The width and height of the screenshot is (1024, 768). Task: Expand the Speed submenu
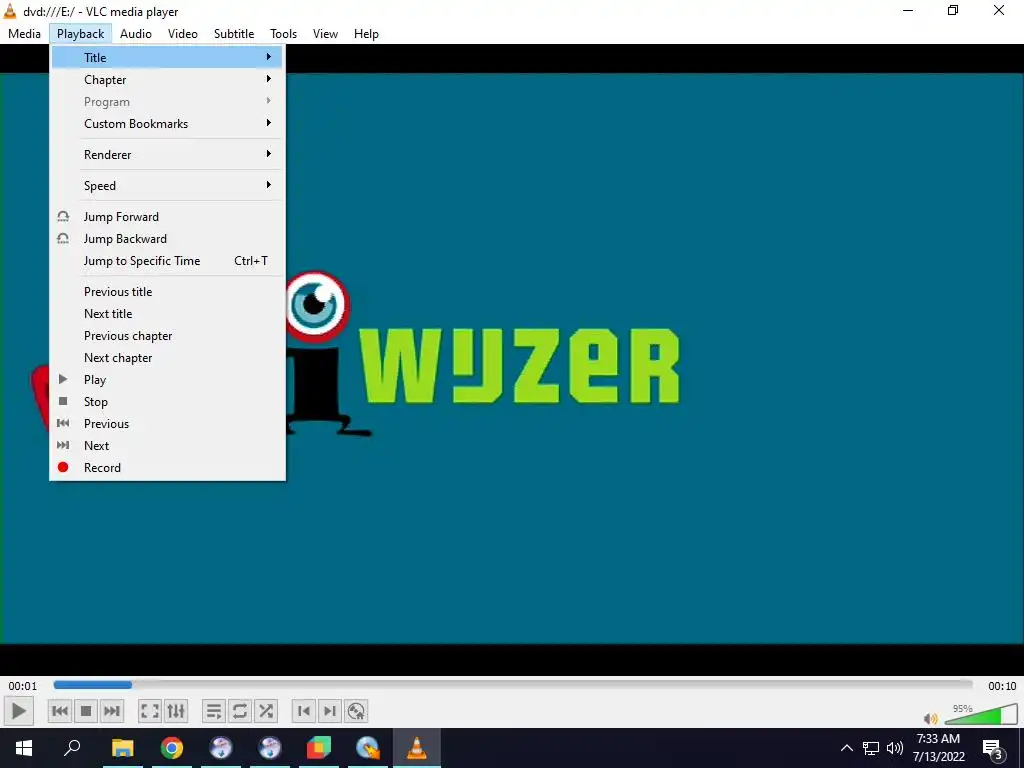(x=167, y=185)
